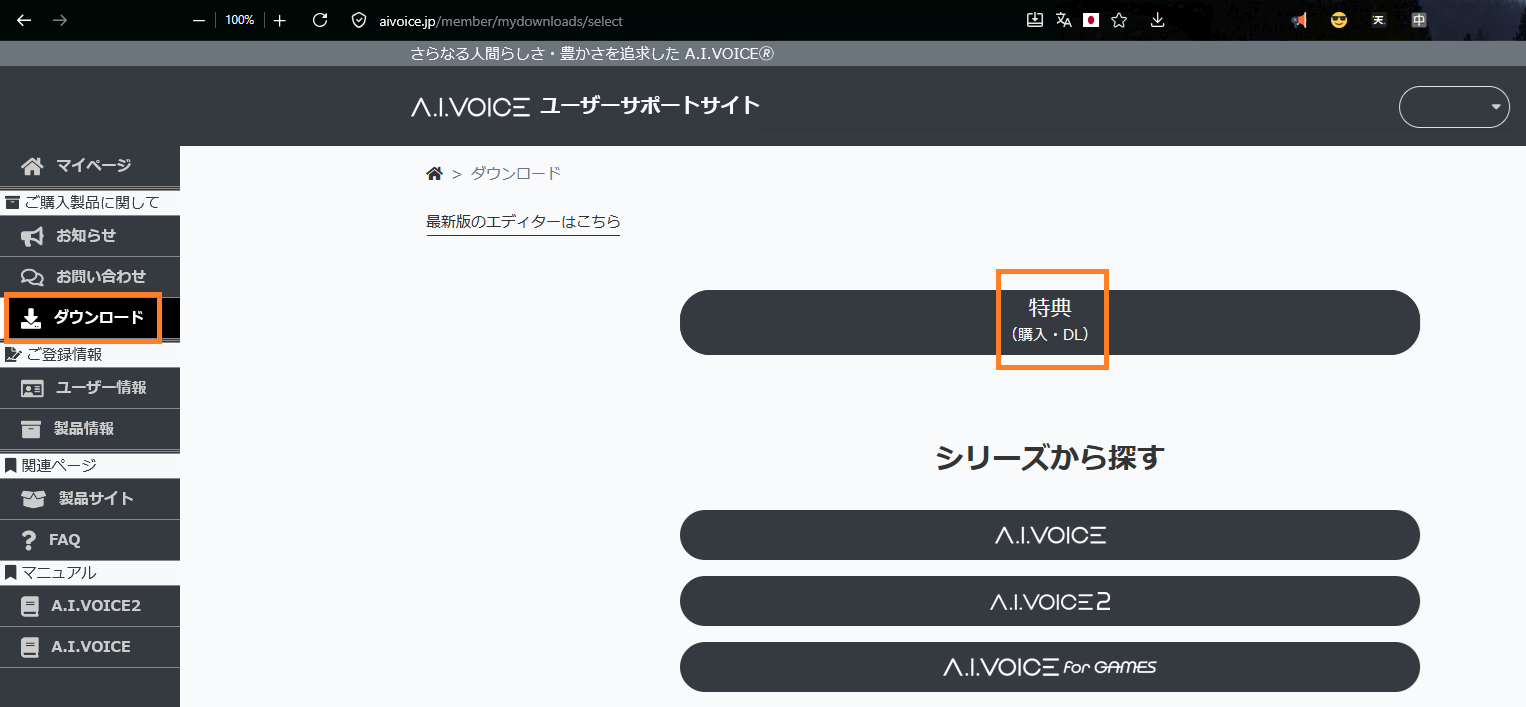Click the archive box icon beside 製品情報
1526x707 pixels.
coord(32,429)
